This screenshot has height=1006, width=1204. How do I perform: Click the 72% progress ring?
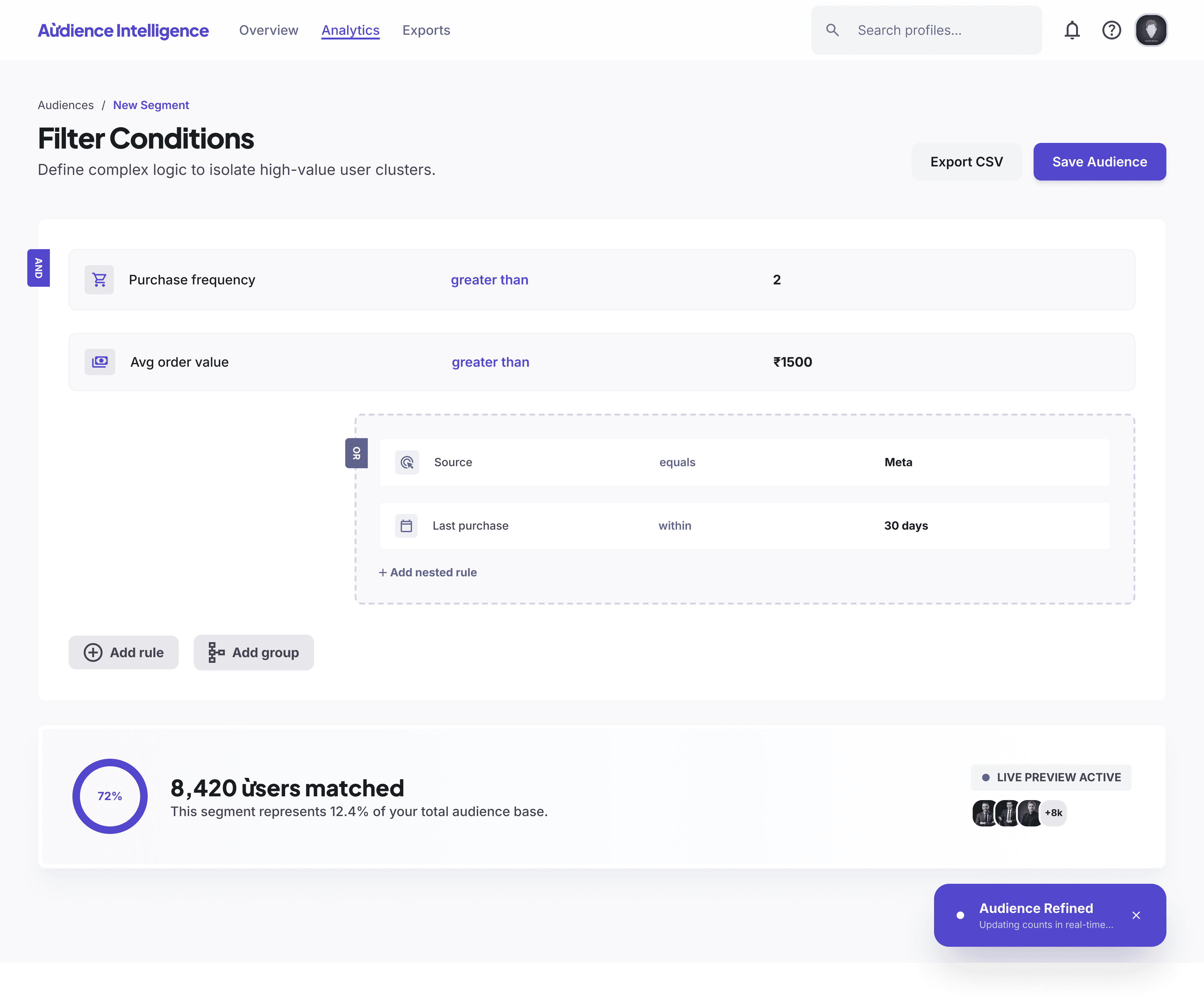tap(109, 796)
